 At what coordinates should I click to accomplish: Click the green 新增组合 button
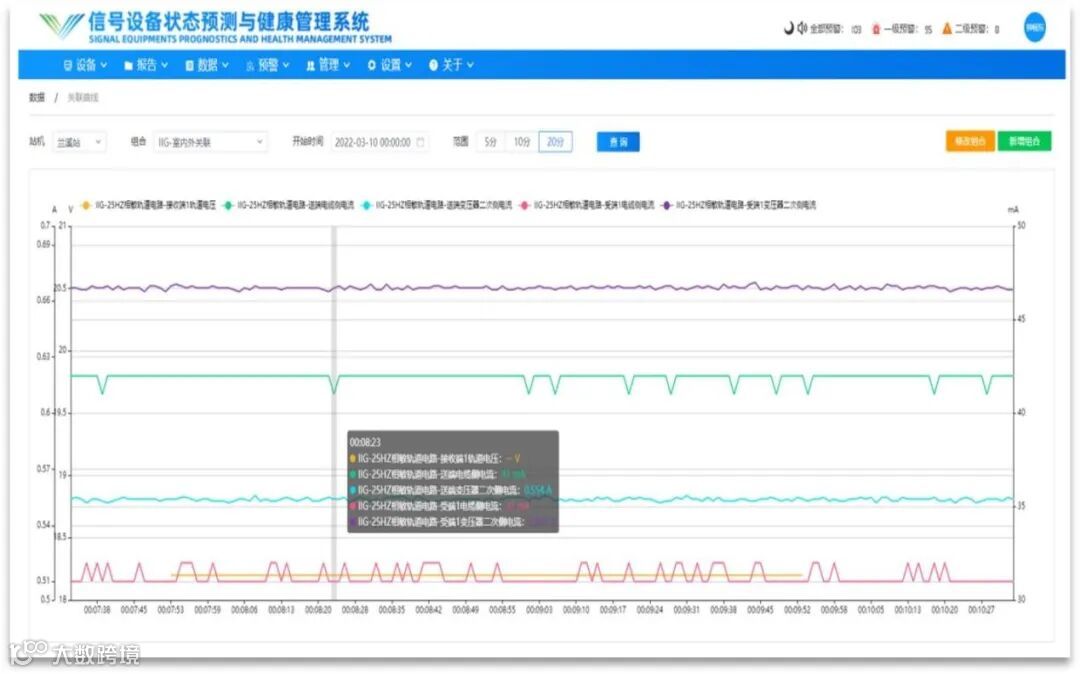pyautogui.click(x=1024, y=141)
